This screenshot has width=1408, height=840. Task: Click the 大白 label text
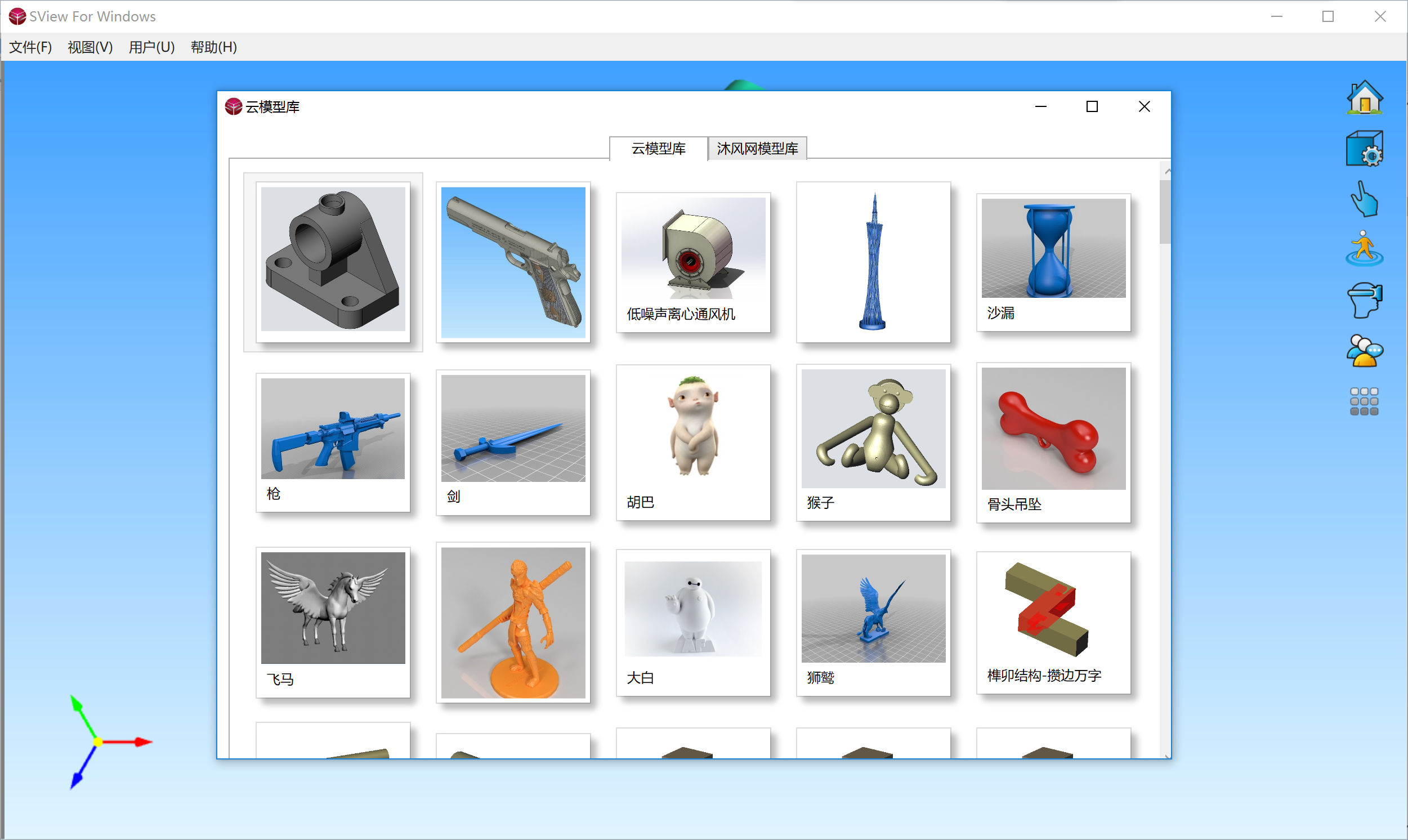[640, 677]
